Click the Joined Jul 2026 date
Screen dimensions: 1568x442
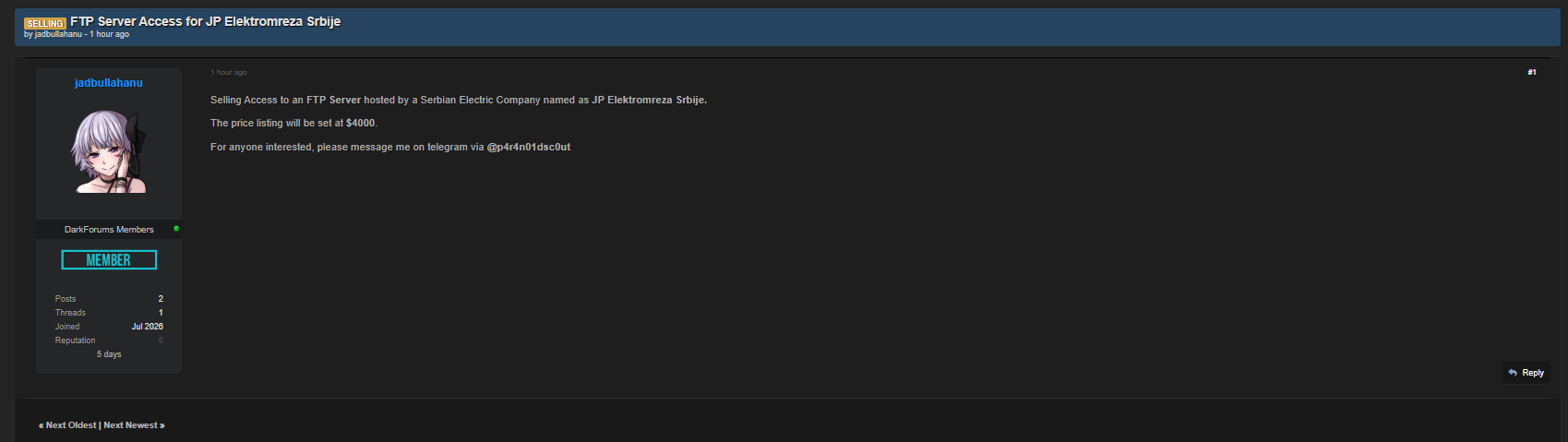(x=148, y=327)
